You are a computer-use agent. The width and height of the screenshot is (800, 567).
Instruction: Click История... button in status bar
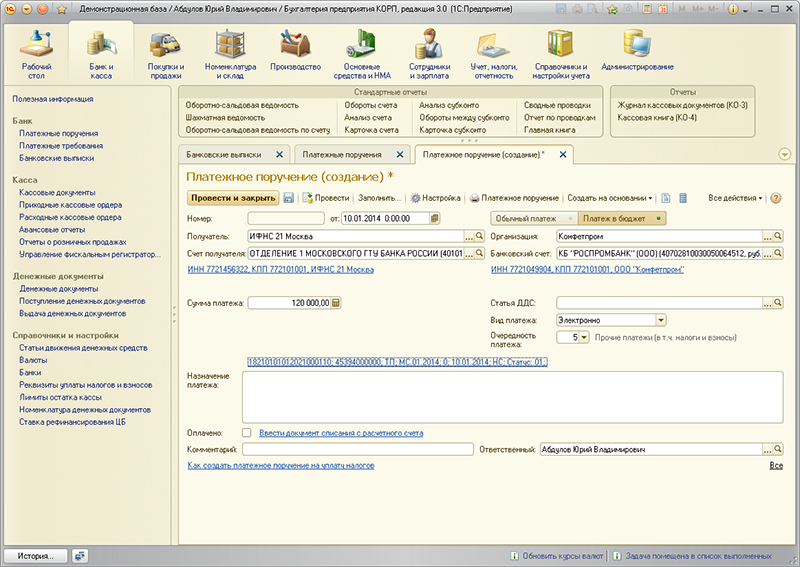pyautogui.click(x=35, y=555)
